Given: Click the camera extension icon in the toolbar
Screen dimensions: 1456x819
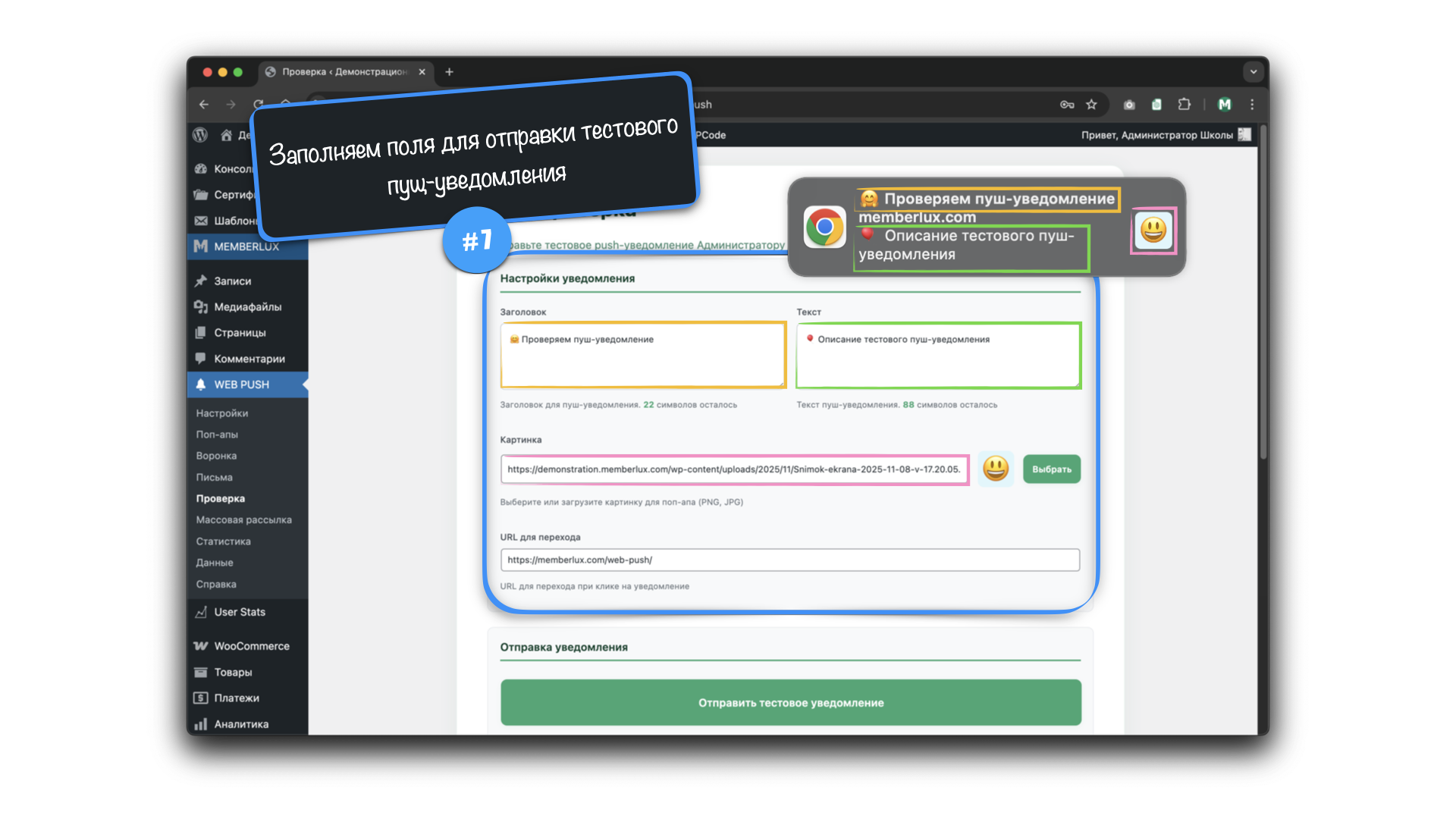Looking at the screenshot, I should (x=1129, y=105).
